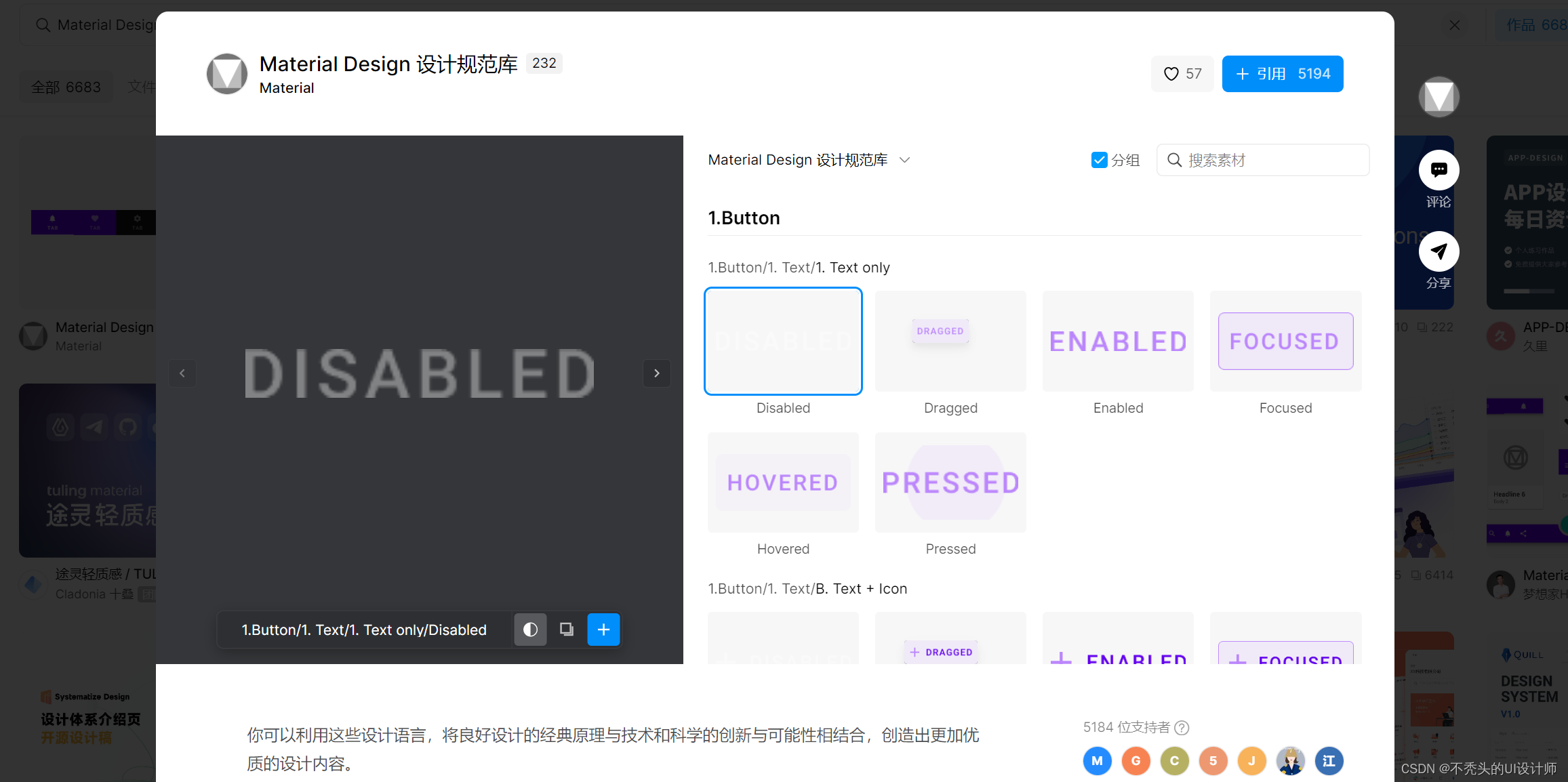Go to the next preview with right arrow
1568x782 pixels.
click(656, 373)
